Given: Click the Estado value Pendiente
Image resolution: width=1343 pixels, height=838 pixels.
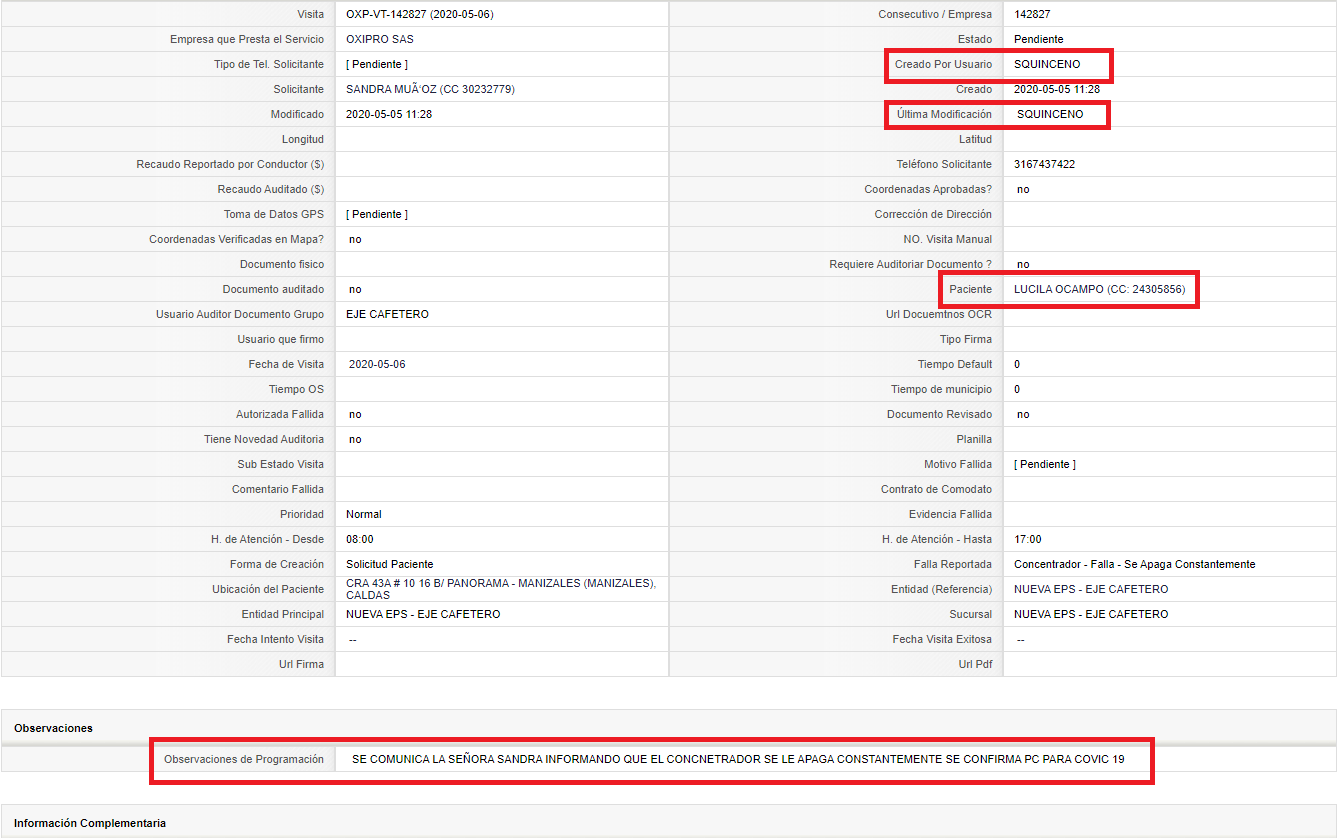Looking at the screenshot, I should 1038,39.
